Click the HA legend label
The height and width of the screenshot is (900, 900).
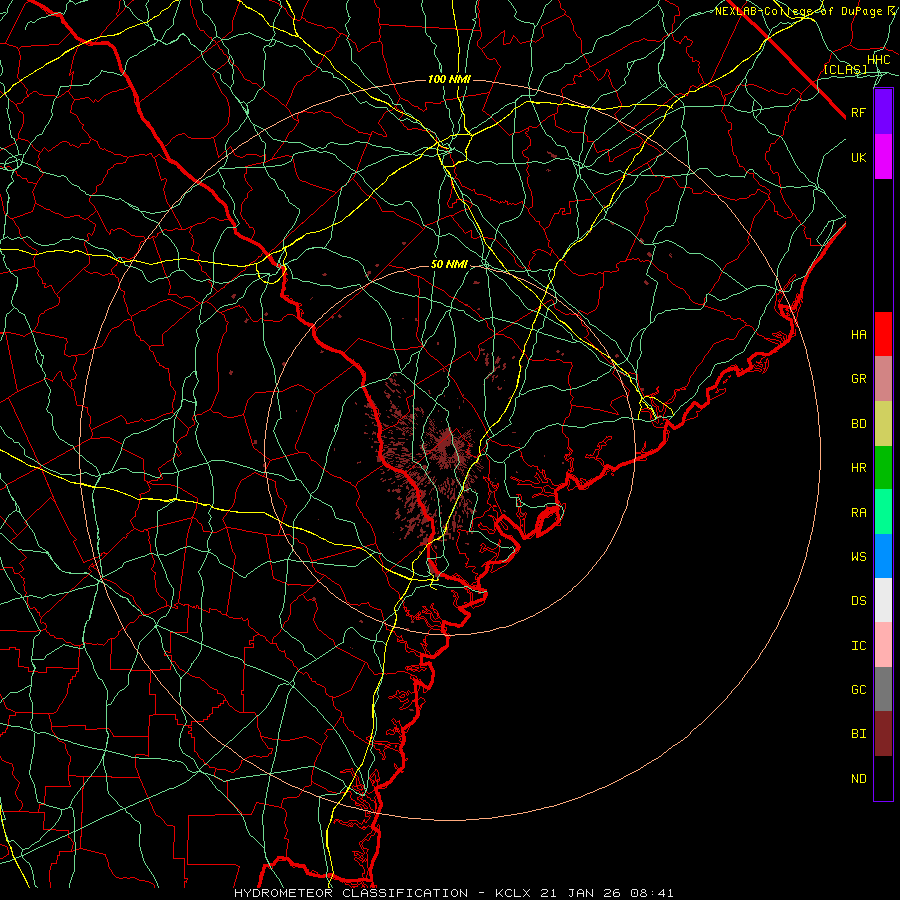tap(858, 335)
